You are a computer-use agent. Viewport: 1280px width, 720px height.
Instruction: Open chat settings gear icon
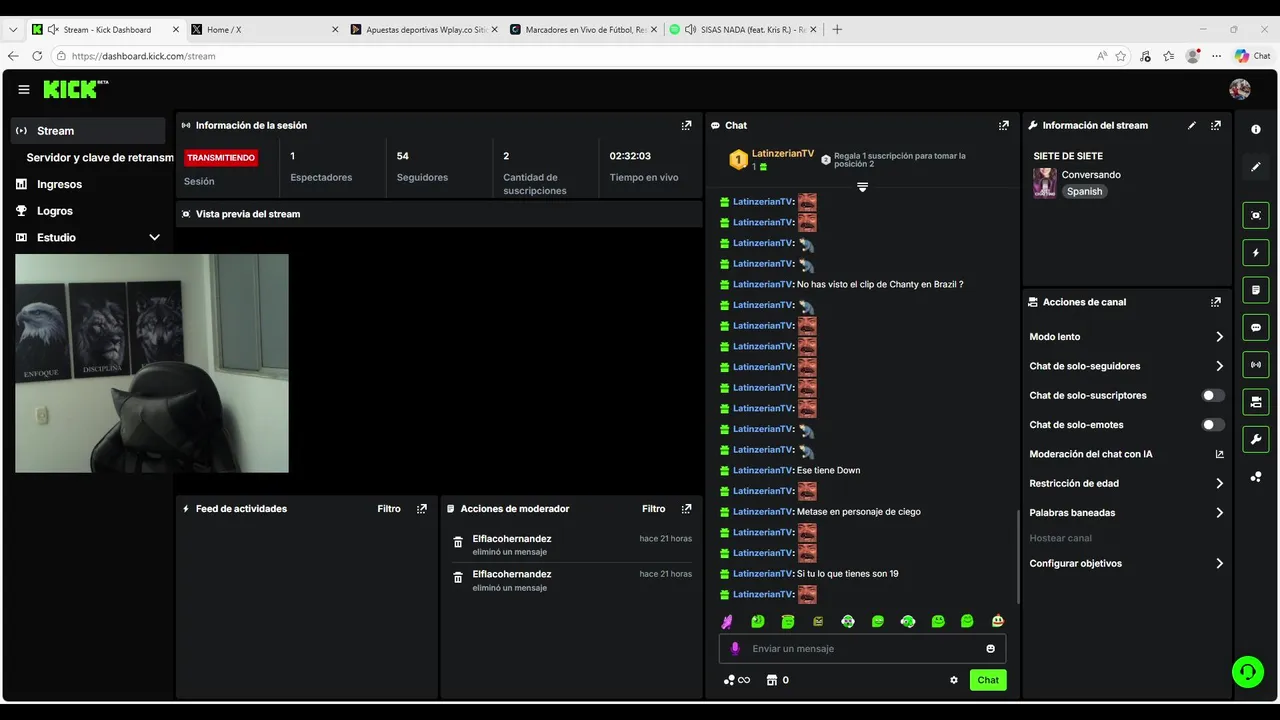tap(954, 680)
